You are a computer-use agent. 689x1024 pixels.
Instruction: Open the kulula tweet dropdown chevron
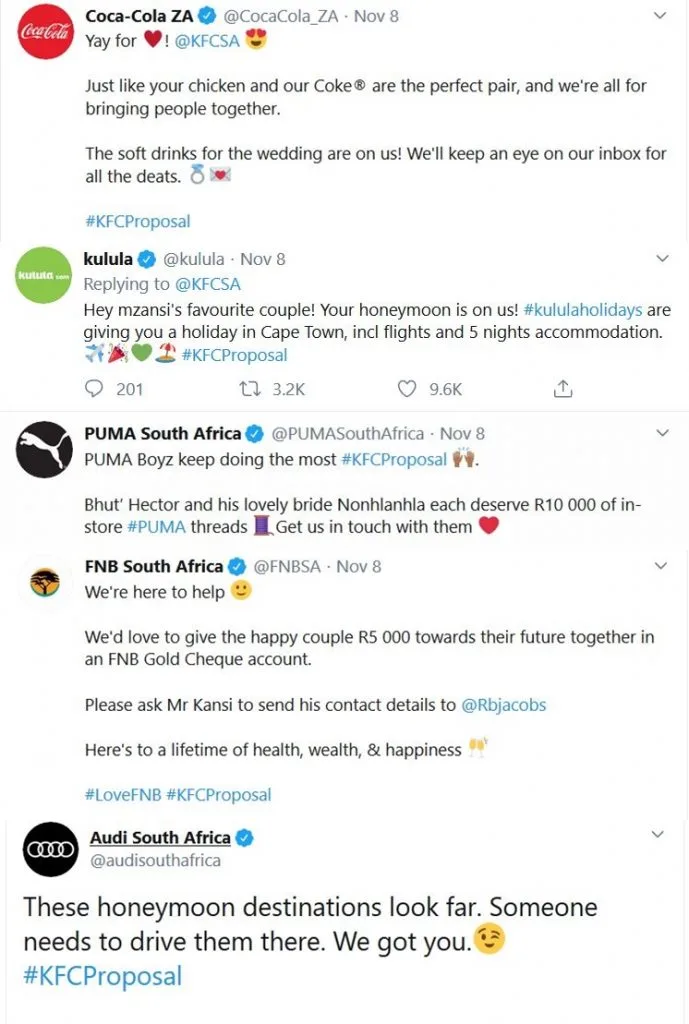click(660, 259)
